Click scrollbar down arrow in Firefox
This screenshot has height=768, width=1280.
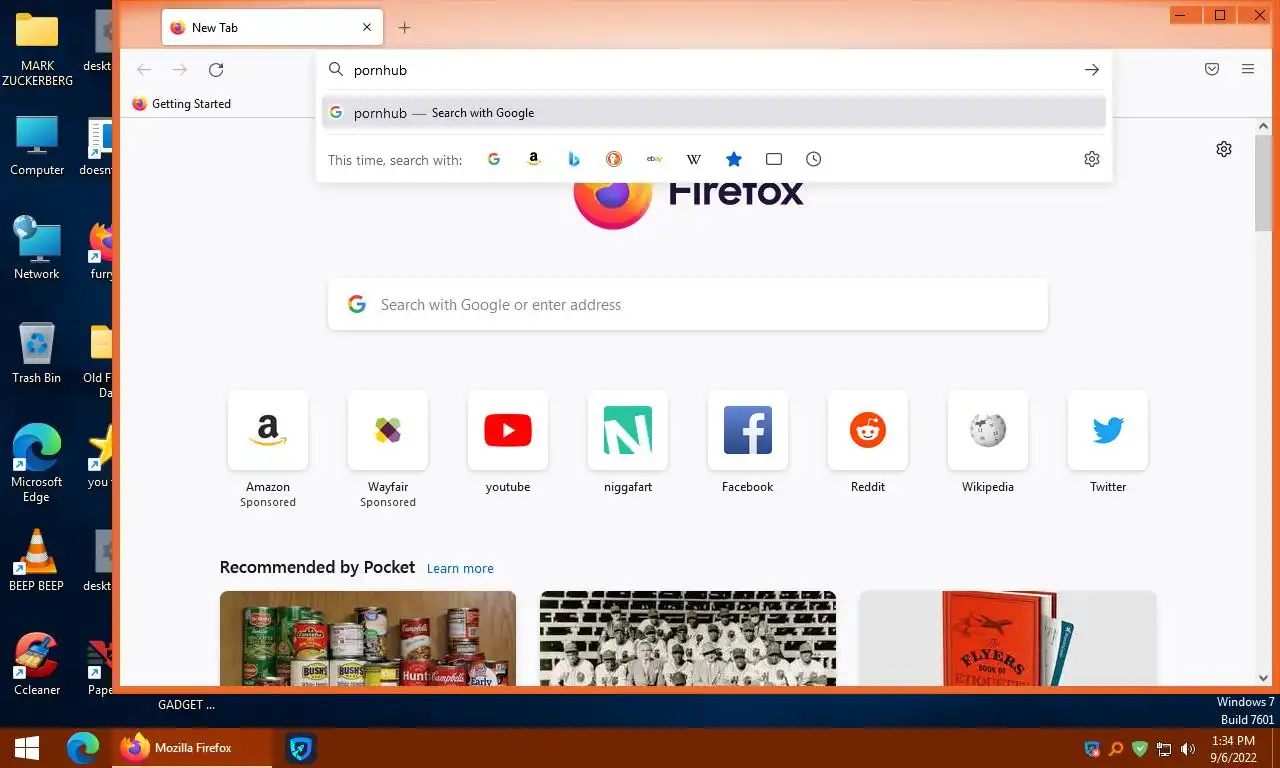pos(1263,677)
